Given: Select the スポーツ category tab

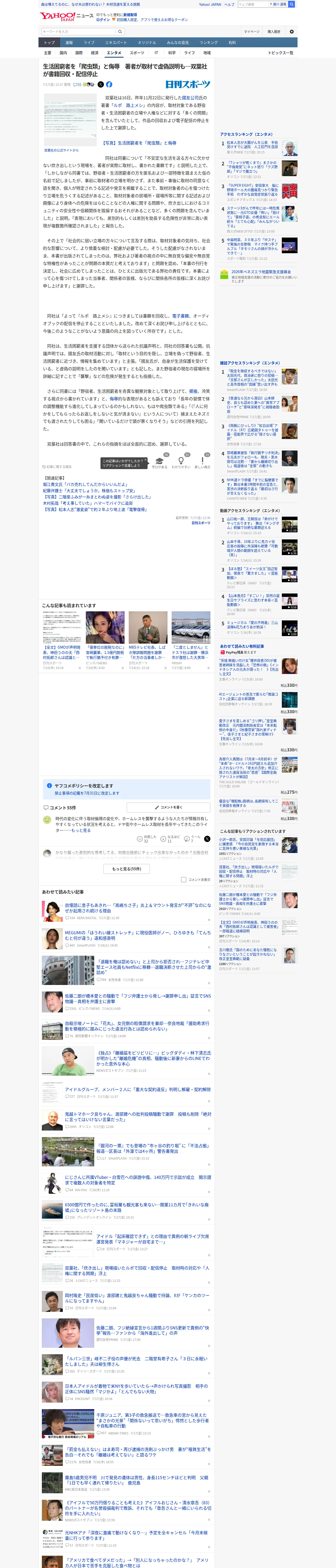Looking at the screenshot, I should coord(137,53).
